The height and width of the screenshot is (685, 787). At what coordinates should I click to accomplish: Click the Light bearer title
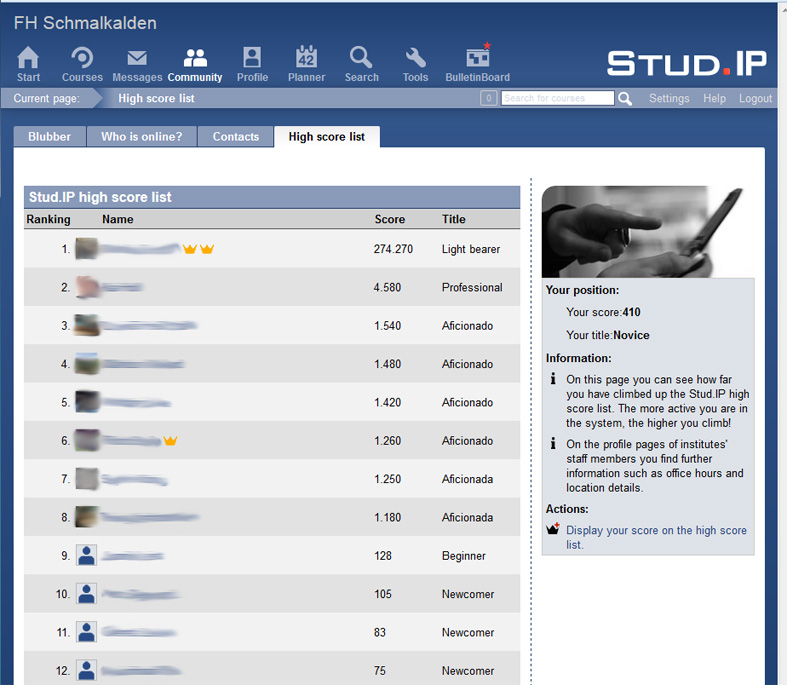point(471,249)
